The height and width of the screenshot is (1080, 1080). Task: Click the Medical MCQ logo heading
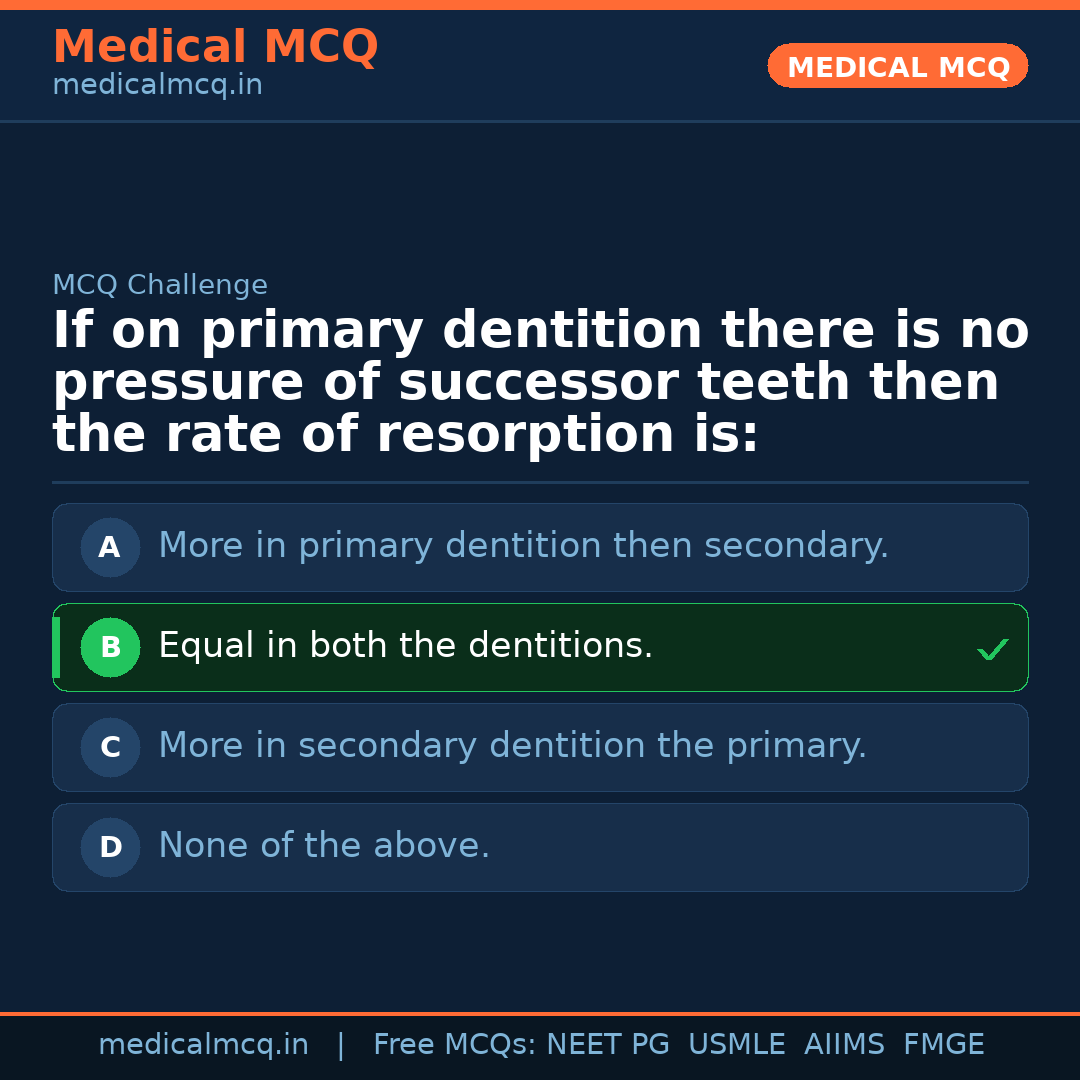tap(215, 47)
